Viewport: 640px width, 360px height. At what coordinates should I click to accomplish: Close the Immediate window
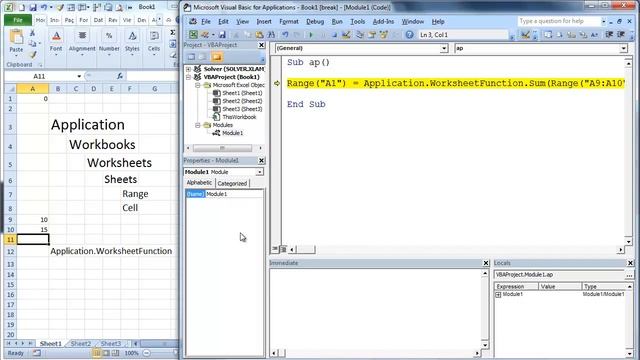pos(486,263)
